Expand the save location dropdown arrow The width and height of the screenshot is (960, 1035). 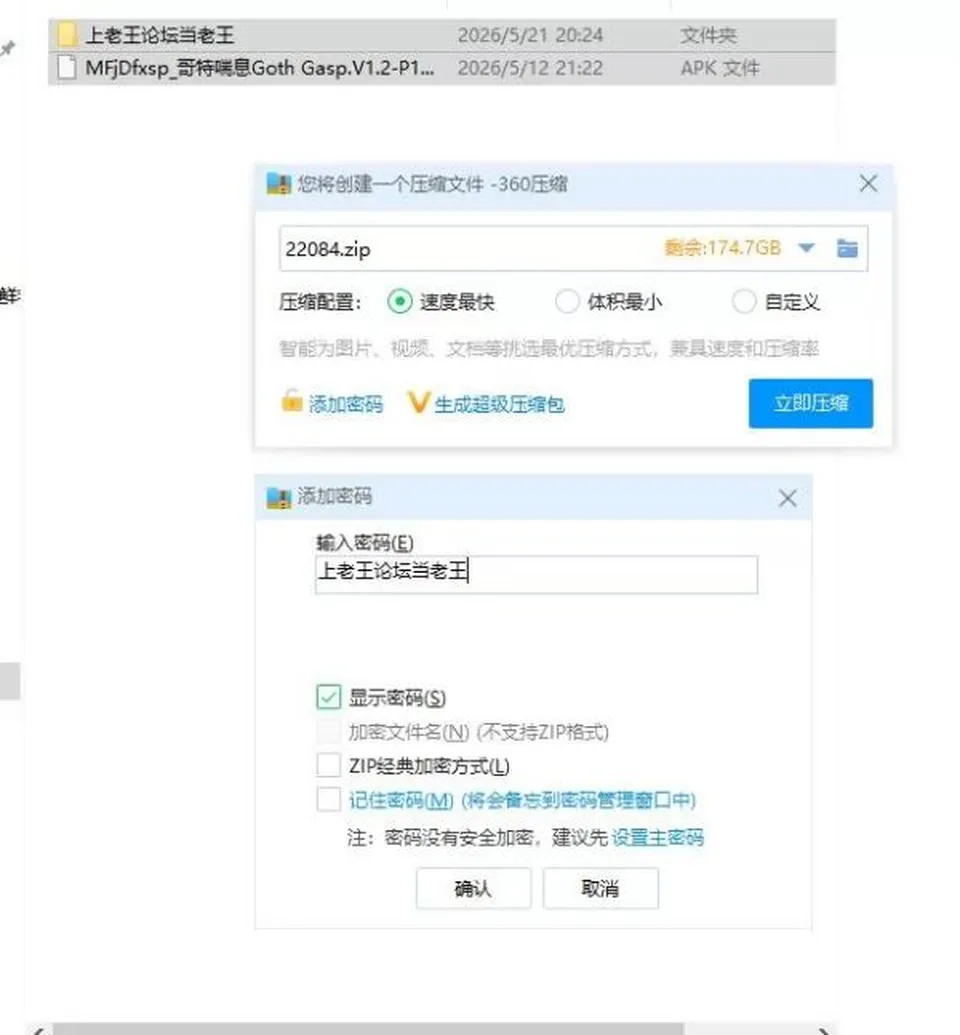[x=806, y=248]
